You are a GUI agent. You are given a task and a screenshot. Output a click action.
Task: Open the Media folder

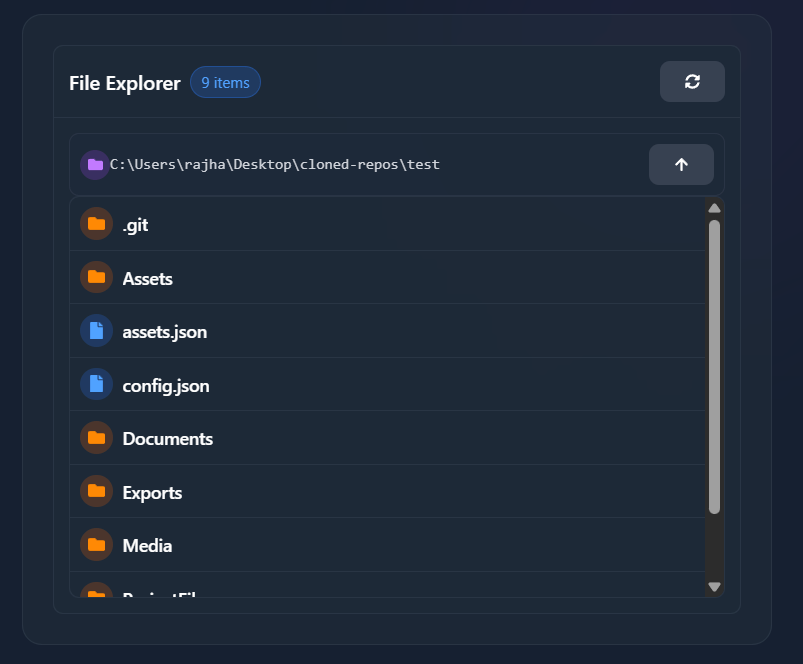pyautogui.click(x=147, y=546)
